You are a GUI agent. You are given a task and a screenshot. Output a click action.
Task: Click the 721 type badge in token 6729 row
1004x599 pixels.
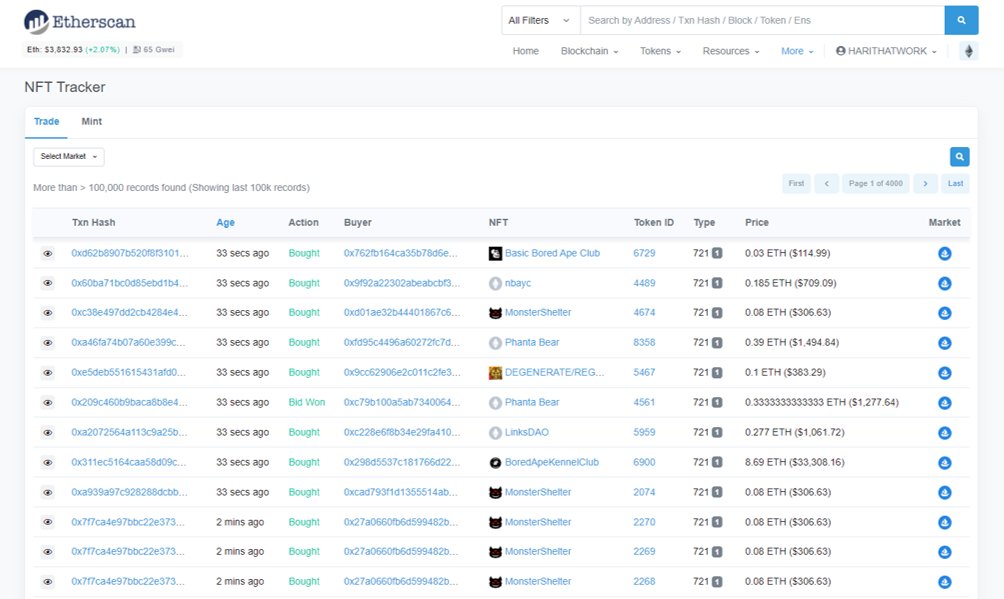click(x=708, y=253)
